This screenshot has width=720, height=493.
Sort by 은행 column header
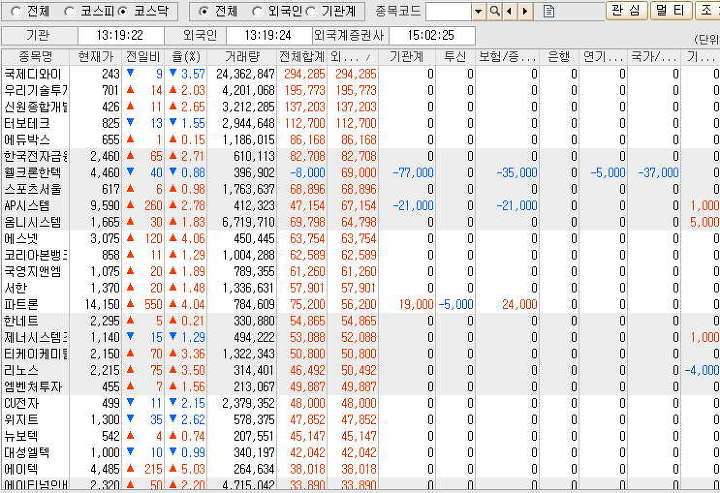pos(559,56)
